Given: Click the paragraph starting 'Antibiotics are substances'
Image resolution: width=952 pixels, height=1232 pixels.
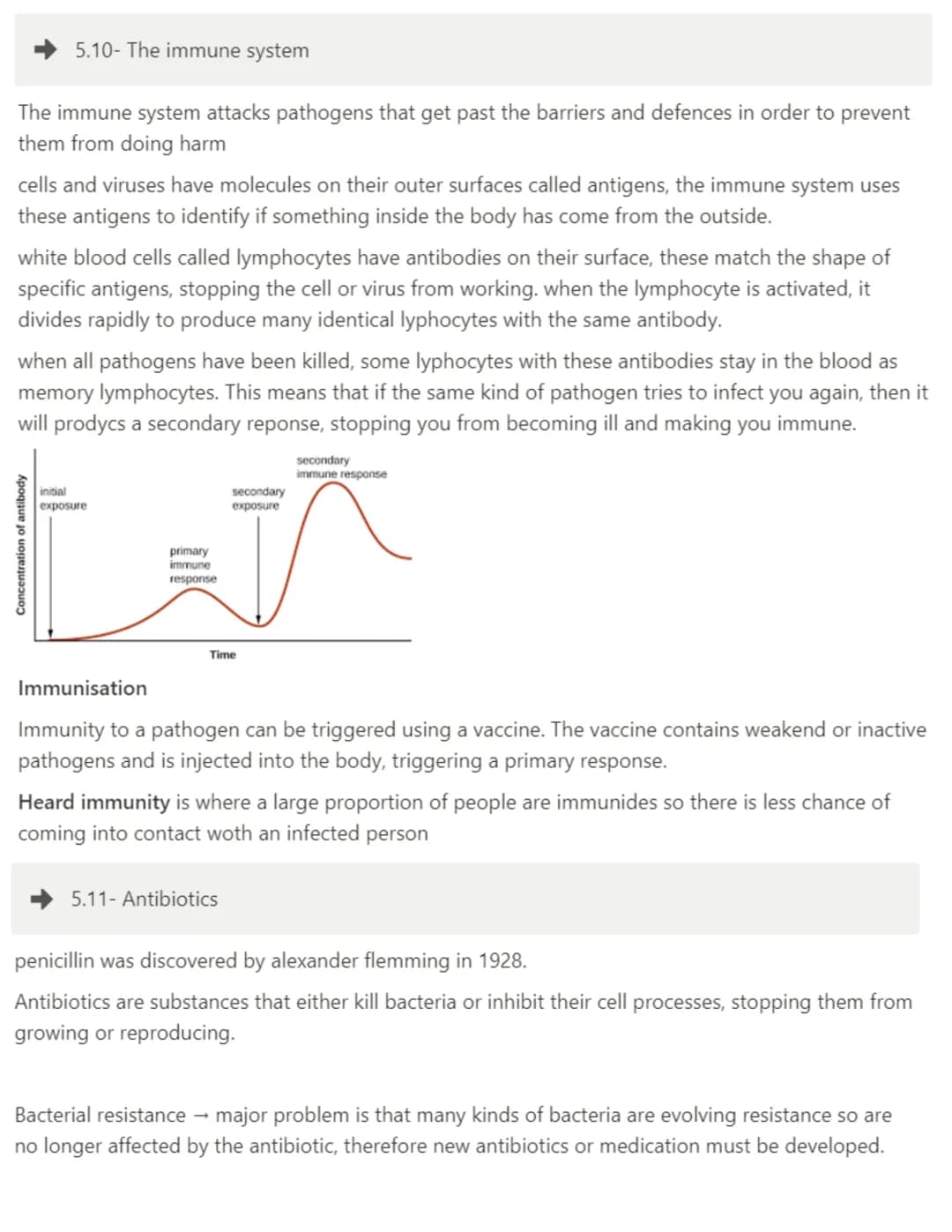Looking at the screenshot, I should point(463,1017).
